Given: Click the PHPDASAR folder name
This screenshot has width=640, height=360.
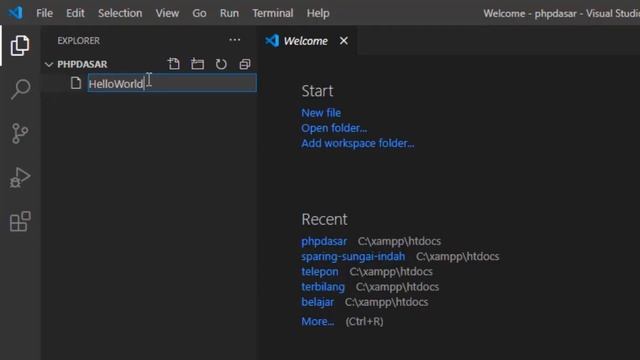Looking at the screenshot, I should coord(82,64).
